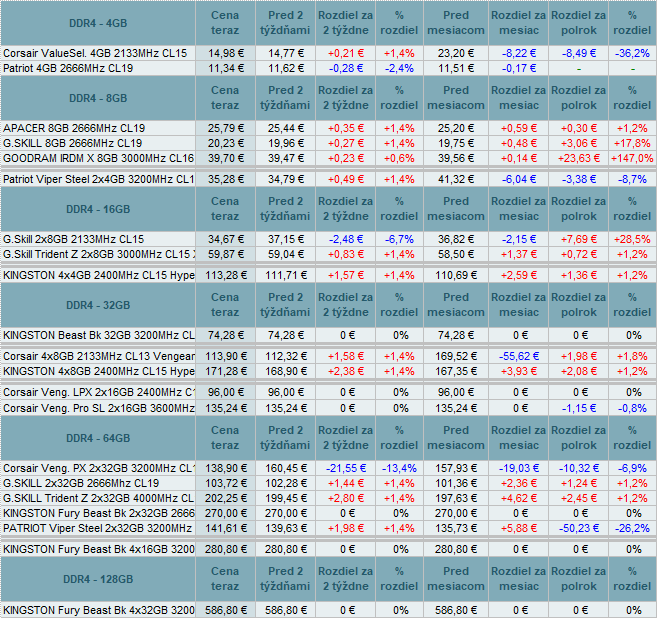Select the +23,63 € half-year difference cell
This screenshot has width=657, height=618.
[579, 158]
